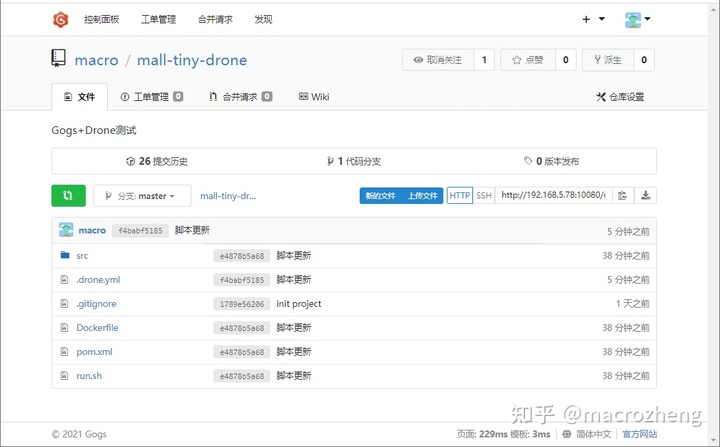Click the src folder icon
The width and height of the screenshot is (720, 447).
click(65, 255)
